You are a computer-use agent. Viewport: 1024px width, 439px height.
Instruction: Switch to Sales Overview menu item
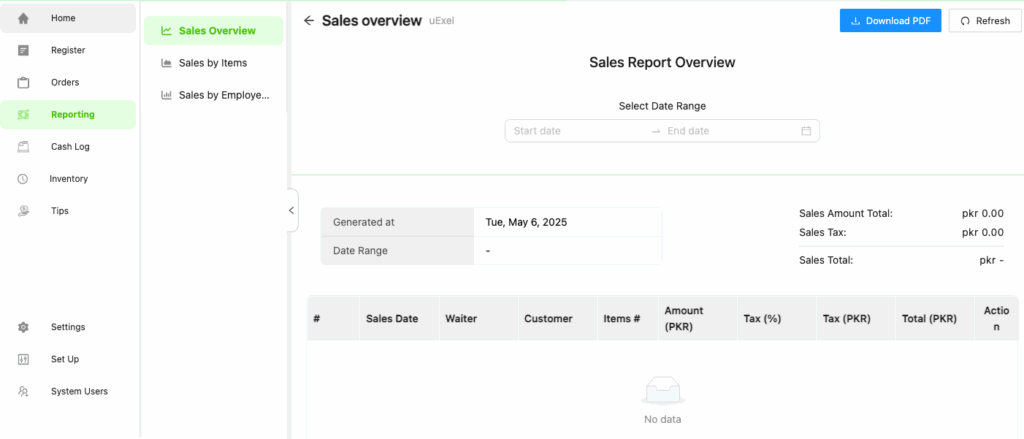point(214,31)
